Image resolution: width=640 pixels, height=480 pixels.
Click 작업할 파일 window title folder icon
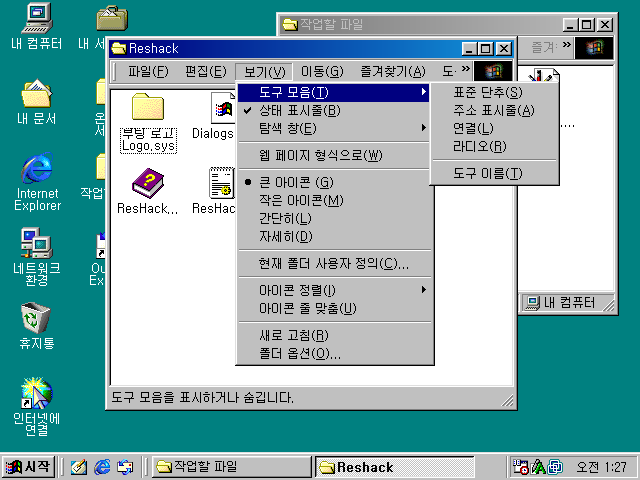[x=290, y=24]
